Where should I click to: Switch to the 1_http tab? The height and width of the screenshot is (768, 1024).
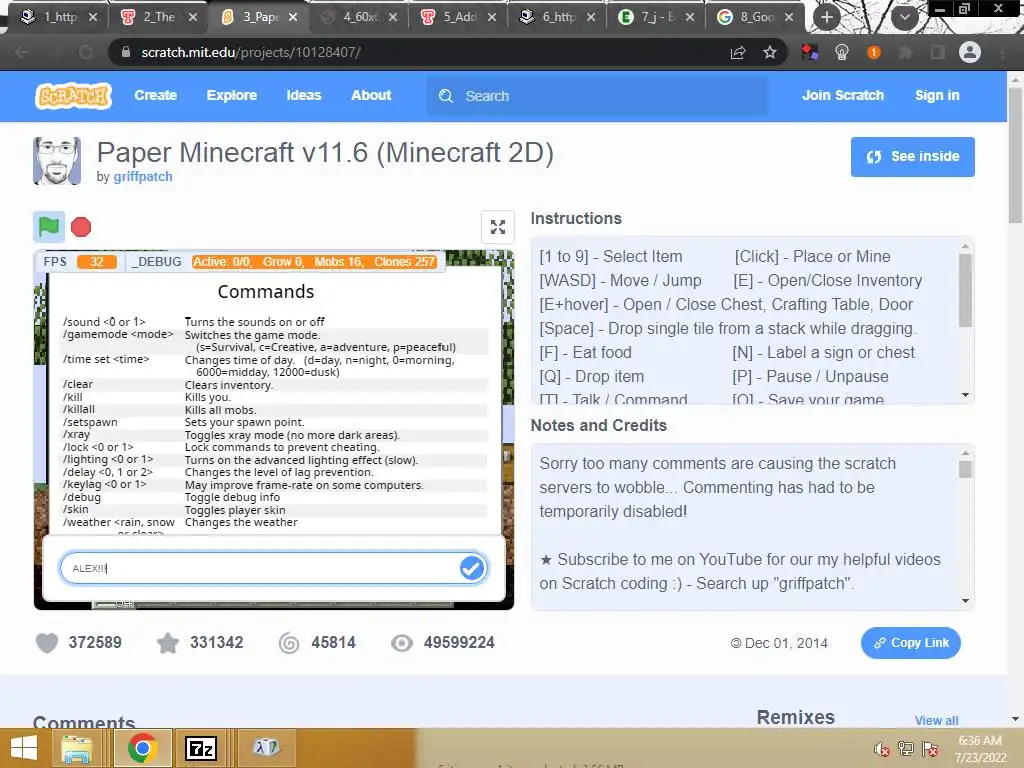59,17
